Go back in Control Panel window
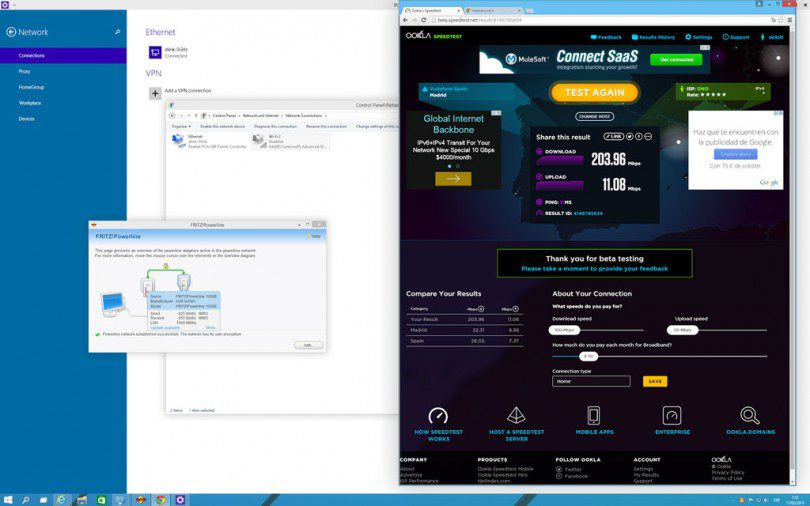 click(x=172, y=116)
